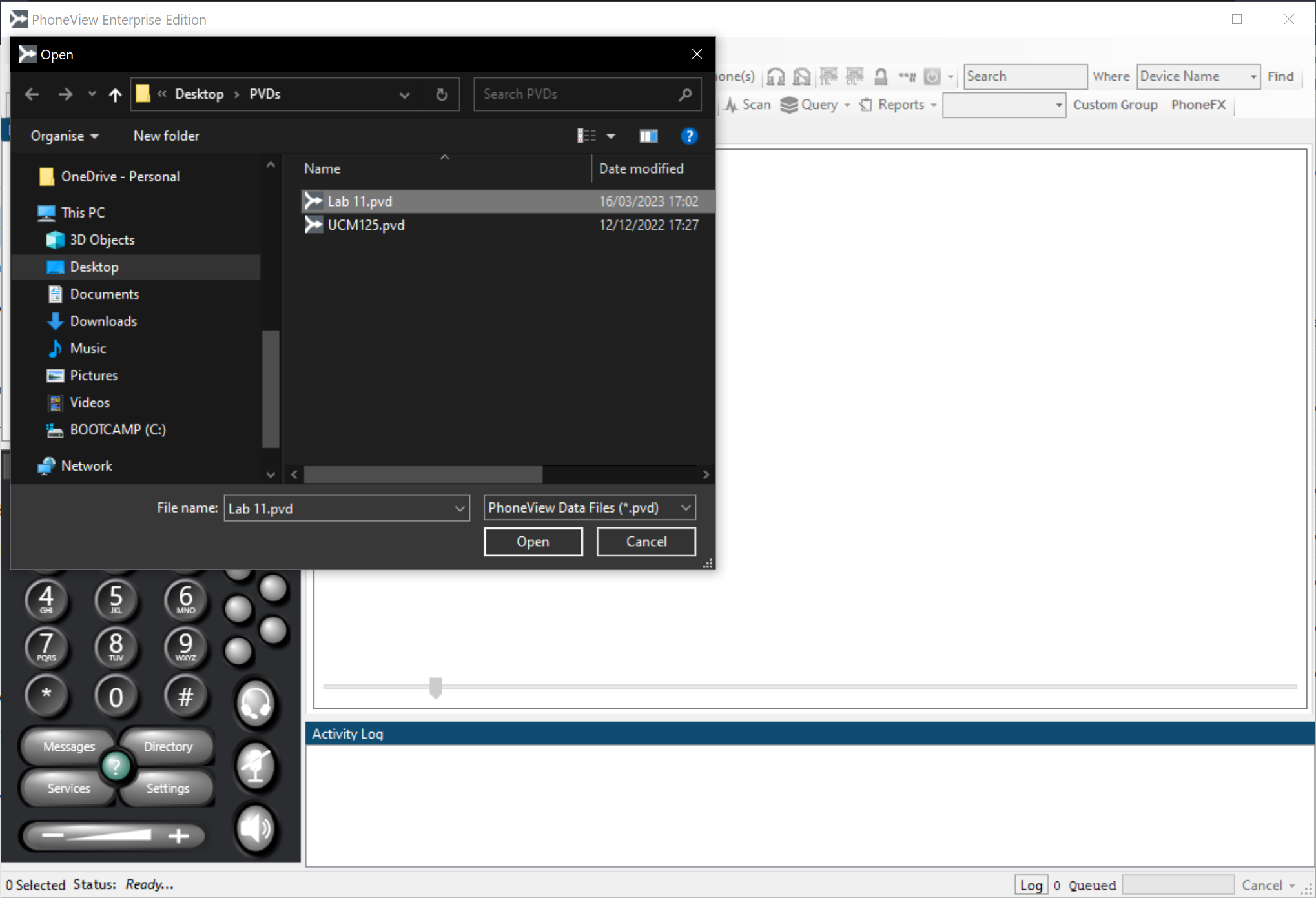Screen dimensions: 1316x898
Task: Click keypad digit 8 TUV
Action: point(116,647)
